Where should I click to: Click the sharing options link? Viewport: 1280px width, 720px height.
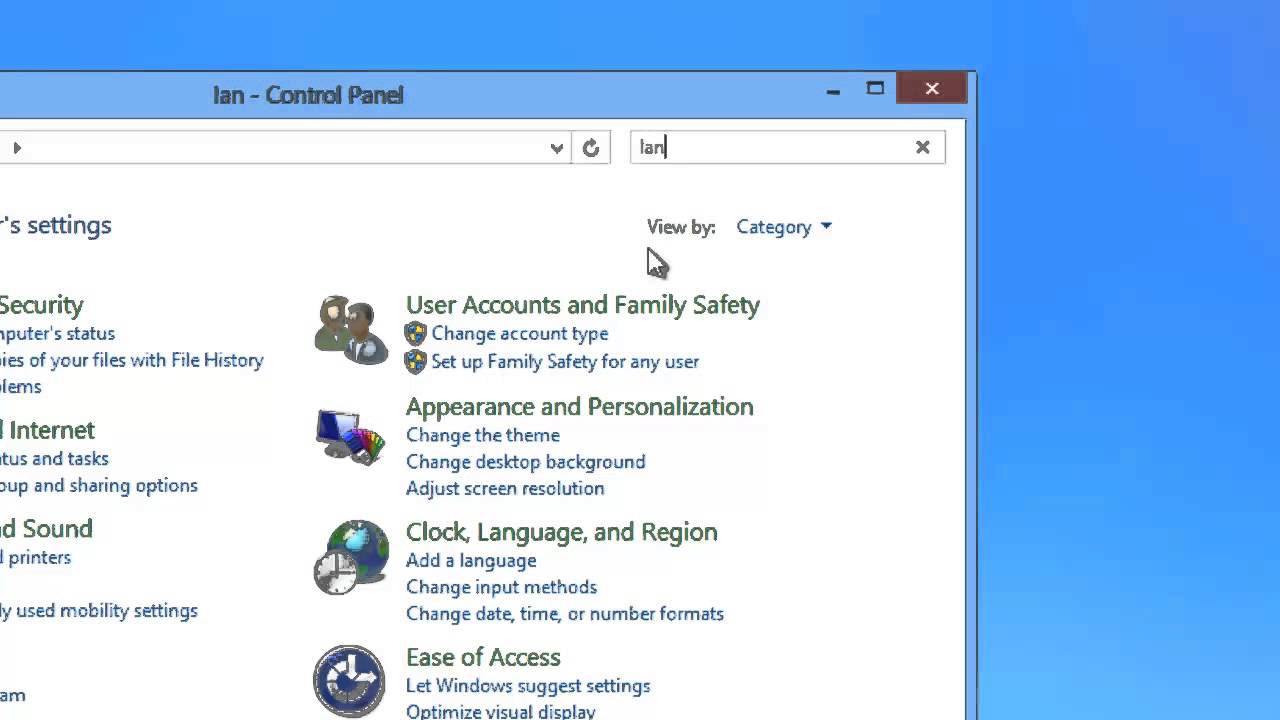99,485
